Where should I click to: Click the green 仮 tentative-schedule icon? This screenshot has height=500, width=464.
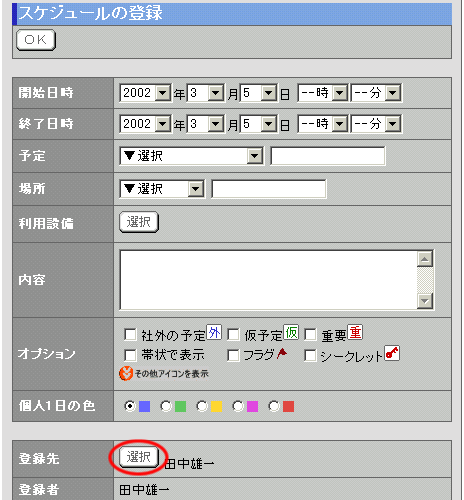[291, 332]
